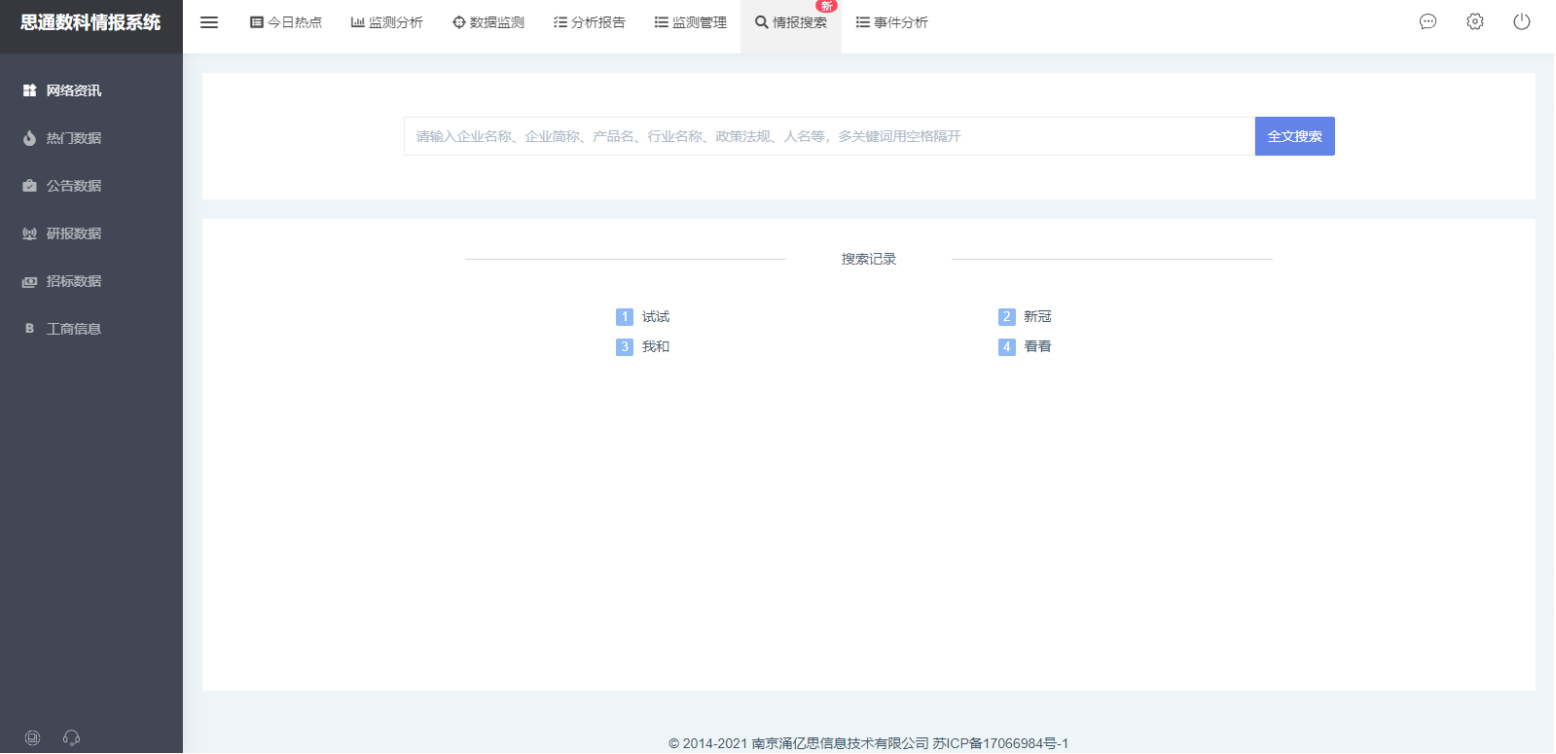Open the 分析报告 top tab
Viewport: 1556px width, 754px height.
[589, 22]
